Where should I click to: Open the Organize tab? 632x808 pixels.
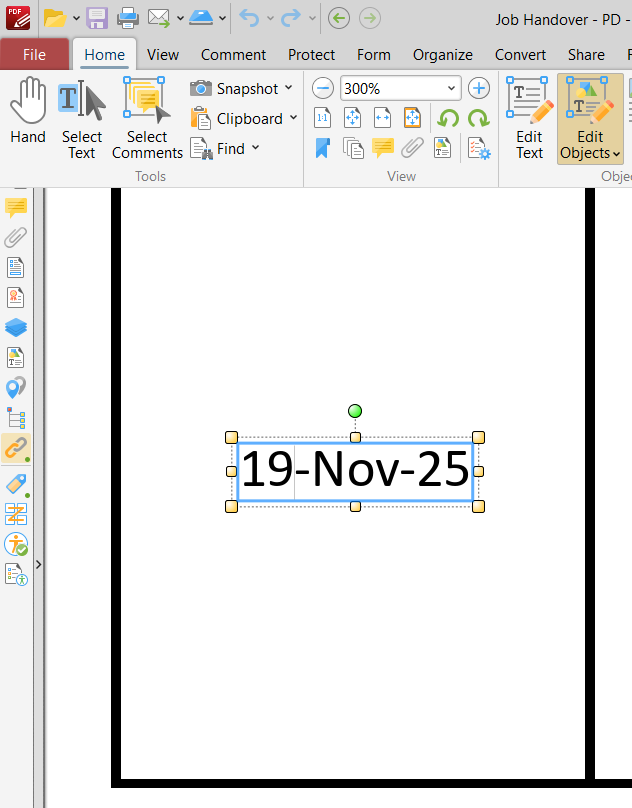point(443,55)
